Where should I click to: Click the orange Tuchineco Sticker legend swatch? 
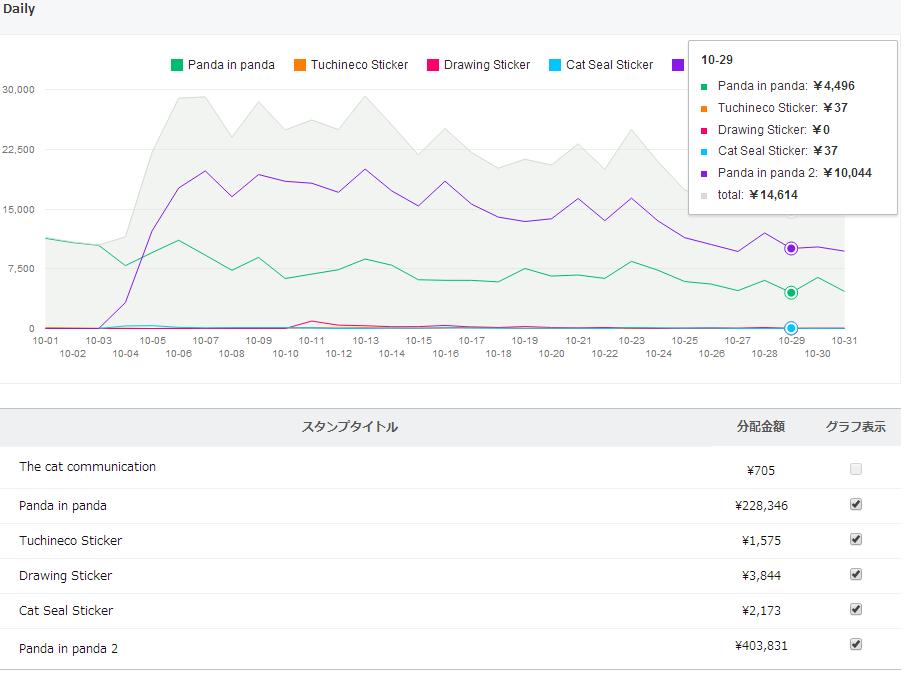click(300, 65)
